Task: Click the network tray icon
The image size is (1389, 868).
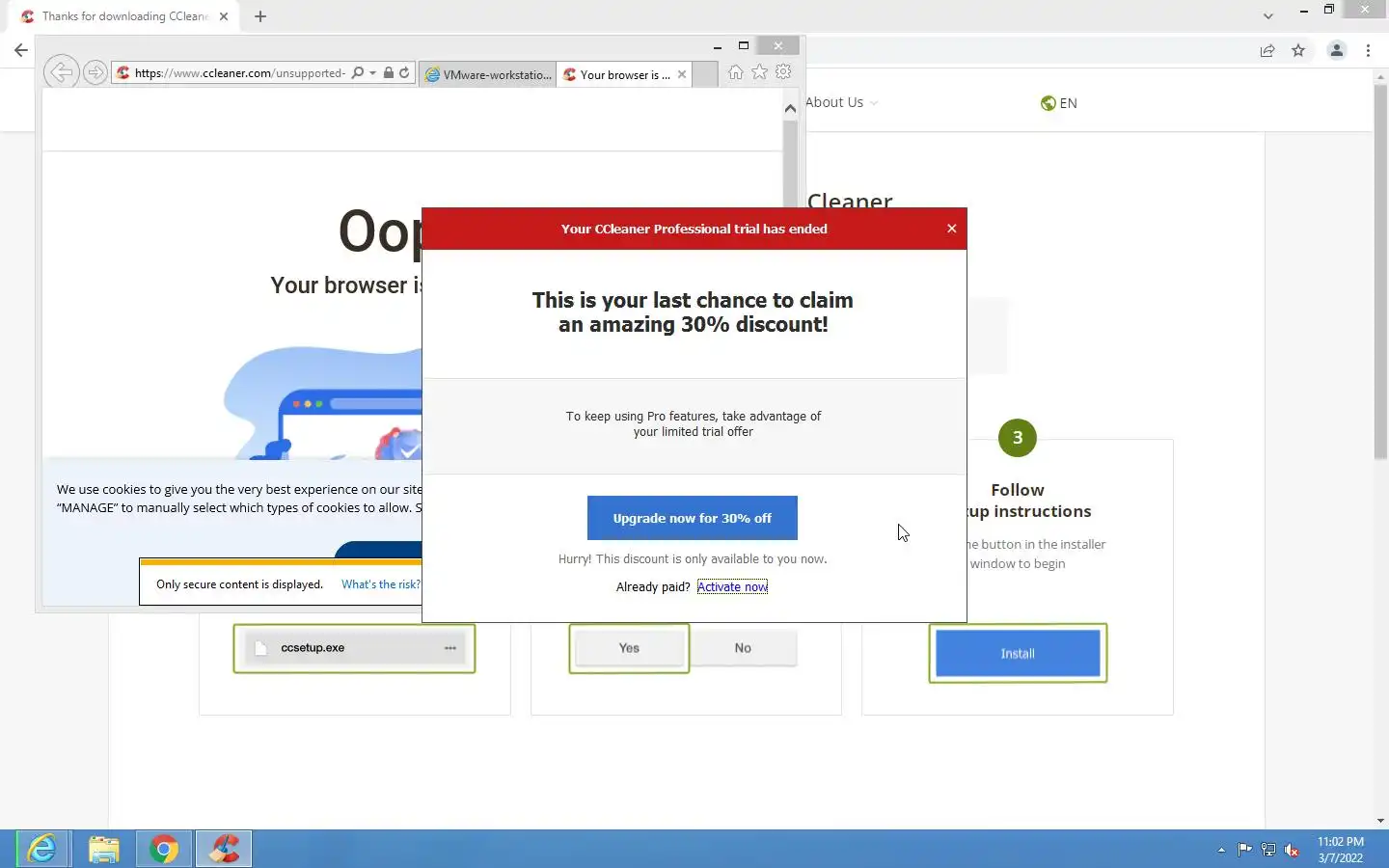Action: (x=1268, y=850)
